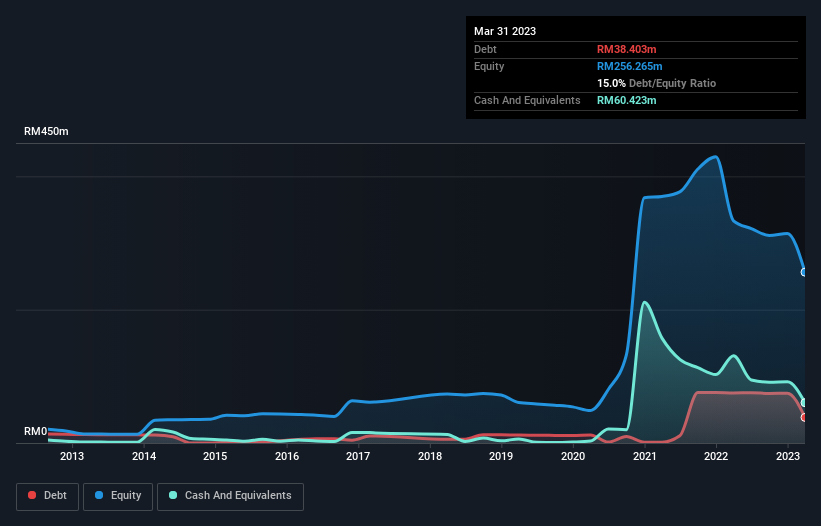Click the RM0 y-axis label
This screenshot has width=821, height=526.
[x=35, y=432]
